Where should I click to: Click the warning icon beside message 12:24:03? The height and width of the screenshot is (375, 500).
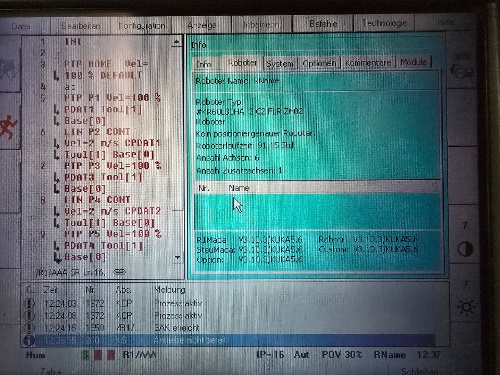coord(30,303)
